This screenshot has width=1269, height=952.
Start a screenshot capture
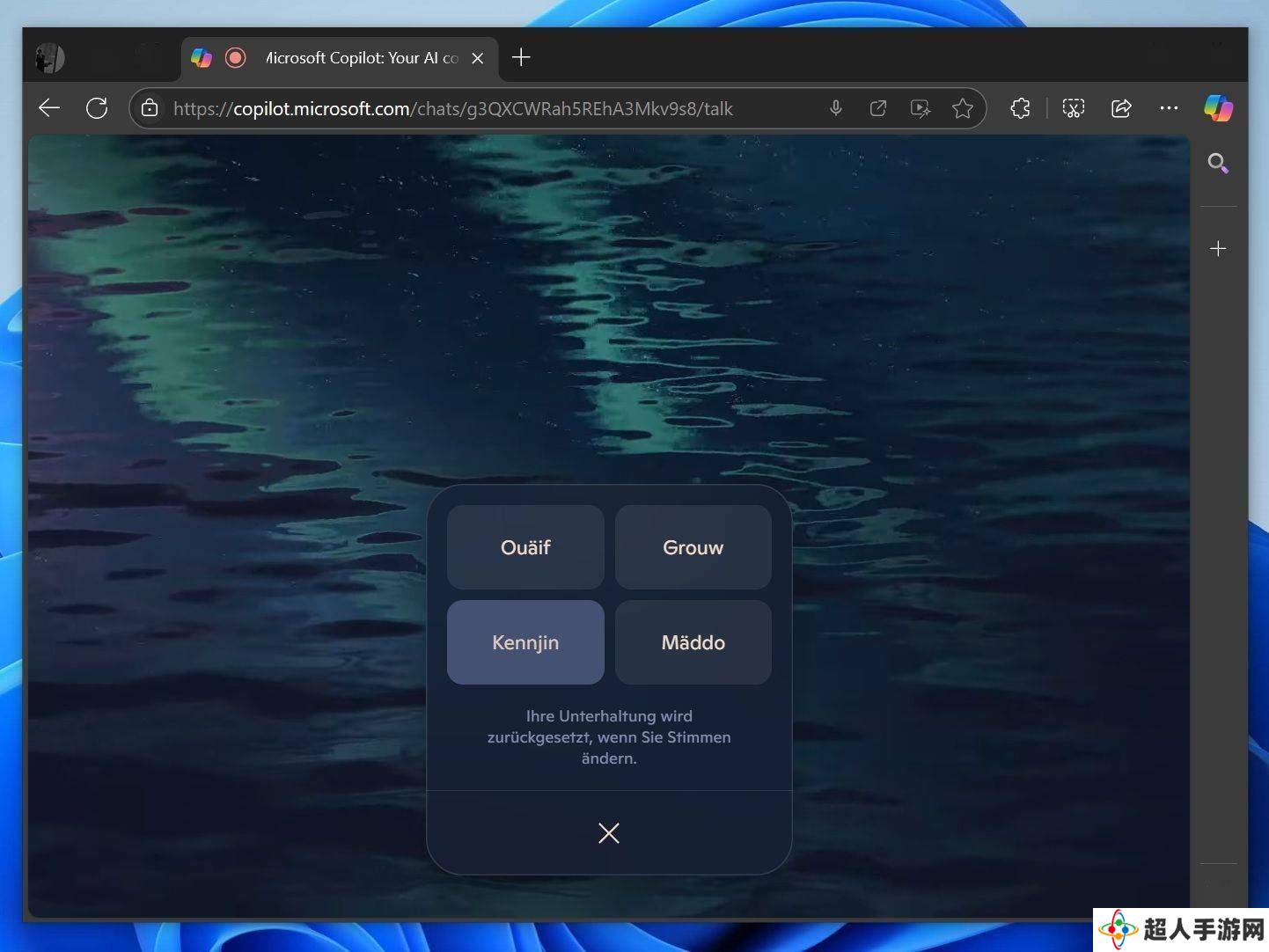coord(1074,108)
